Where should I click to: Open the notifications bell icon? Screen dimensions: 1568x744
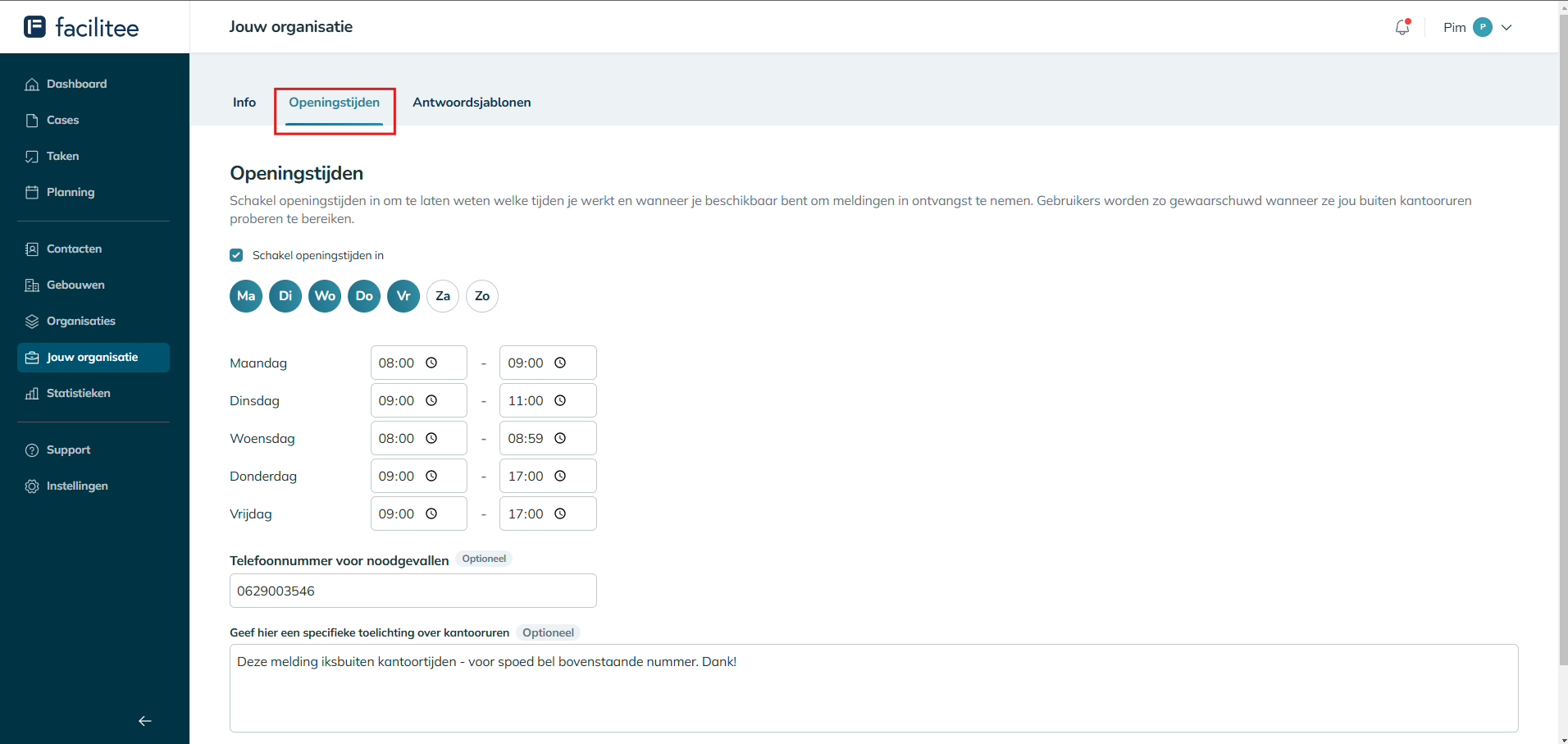tap(1402, 27)
